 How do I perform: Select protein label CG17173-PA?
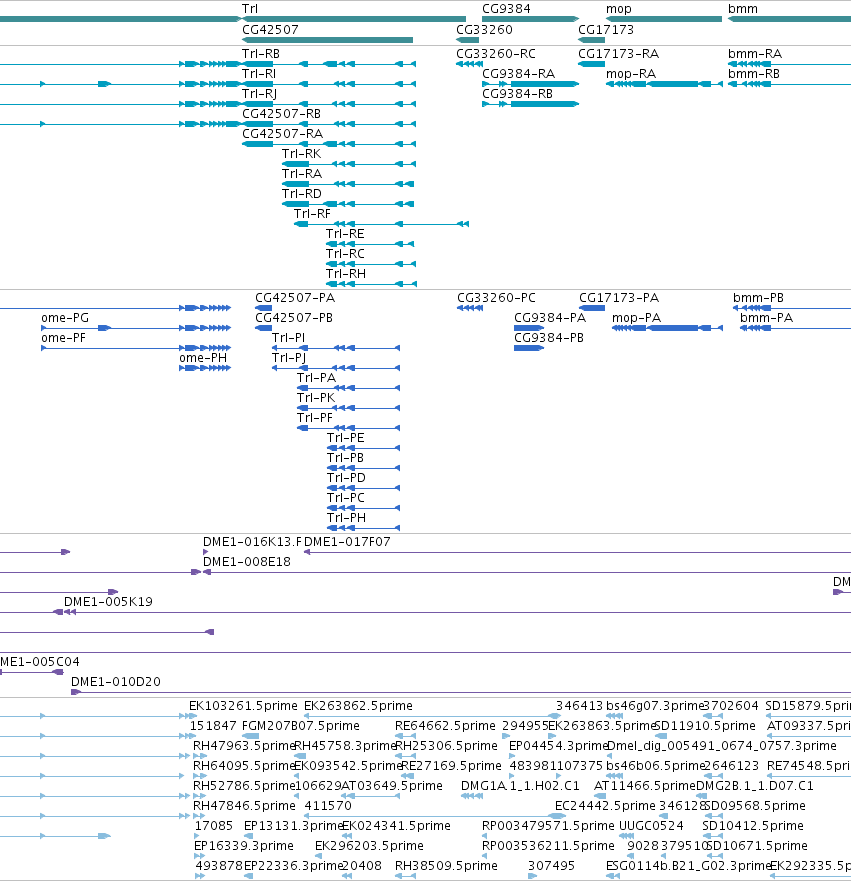coord(619,298)
